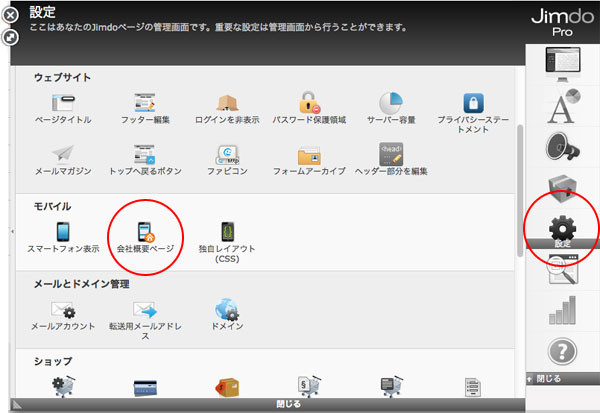The width and height of the screenshot is (600, 413).
Task: Open ファビコン favicon setting
Action: point(227,160)
